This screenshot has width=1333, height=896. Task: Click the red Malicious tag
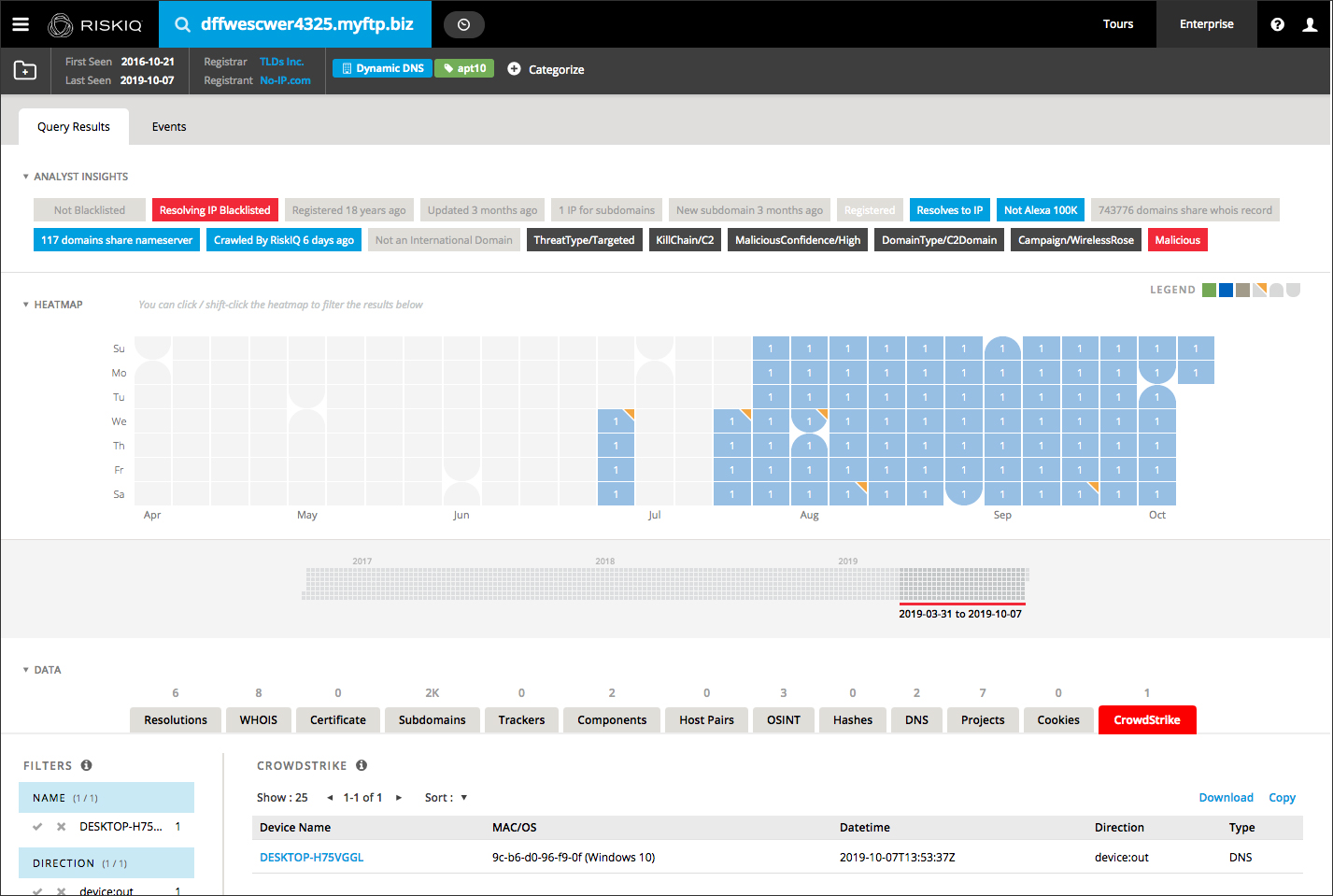pos(1178,240)
